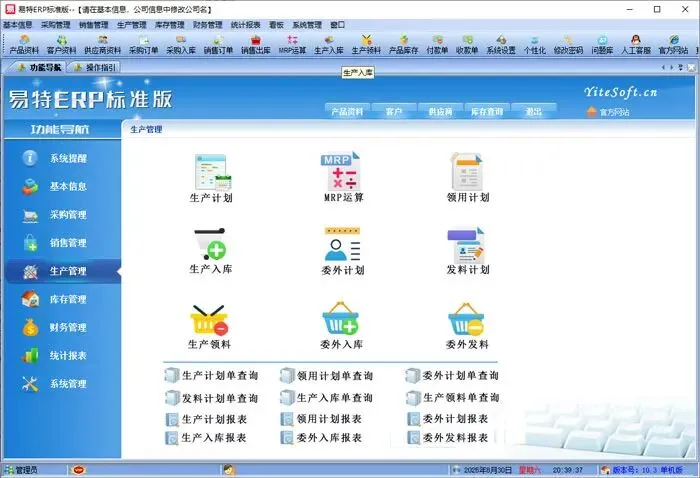Open the 收款单 toolbar icon
This screenshot has width=700, height=478.
(x=467, y=45)
